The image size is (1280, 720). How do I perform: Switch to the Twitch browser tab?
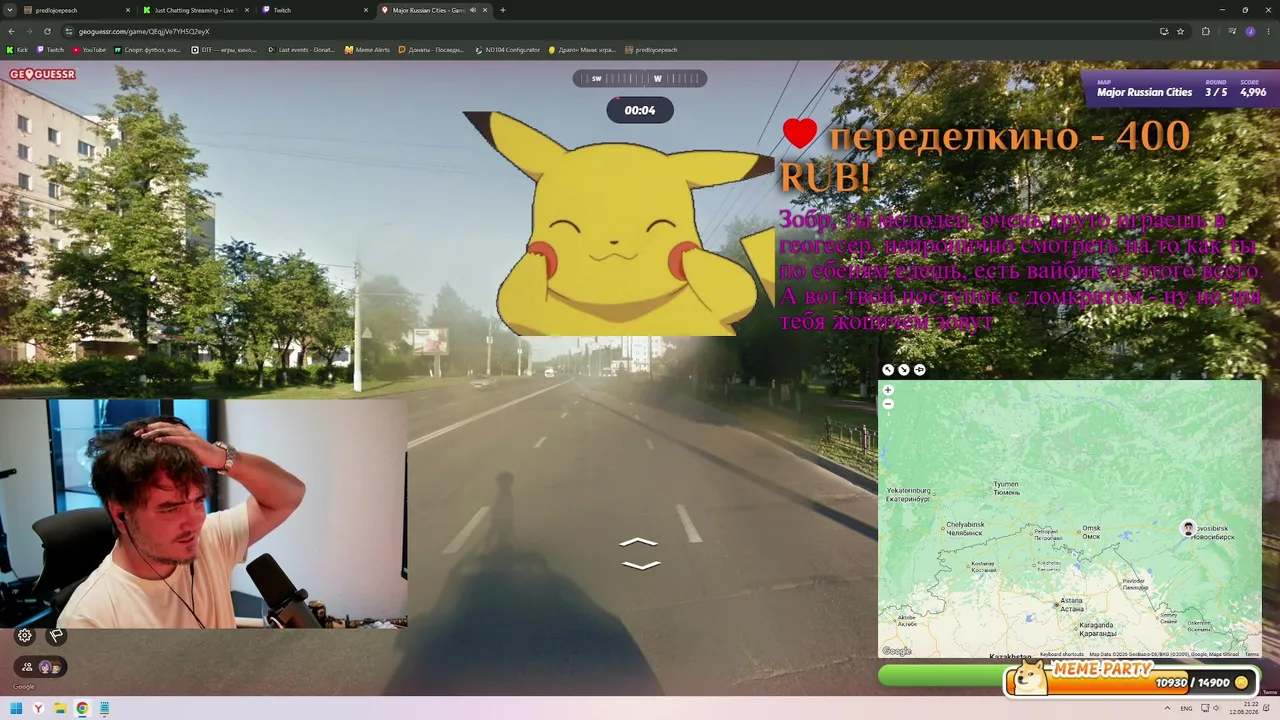pos(316,10)
